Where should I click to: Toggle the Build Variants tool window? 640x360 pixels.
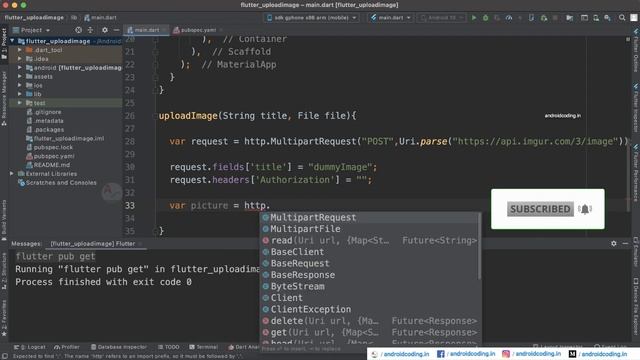4,220
